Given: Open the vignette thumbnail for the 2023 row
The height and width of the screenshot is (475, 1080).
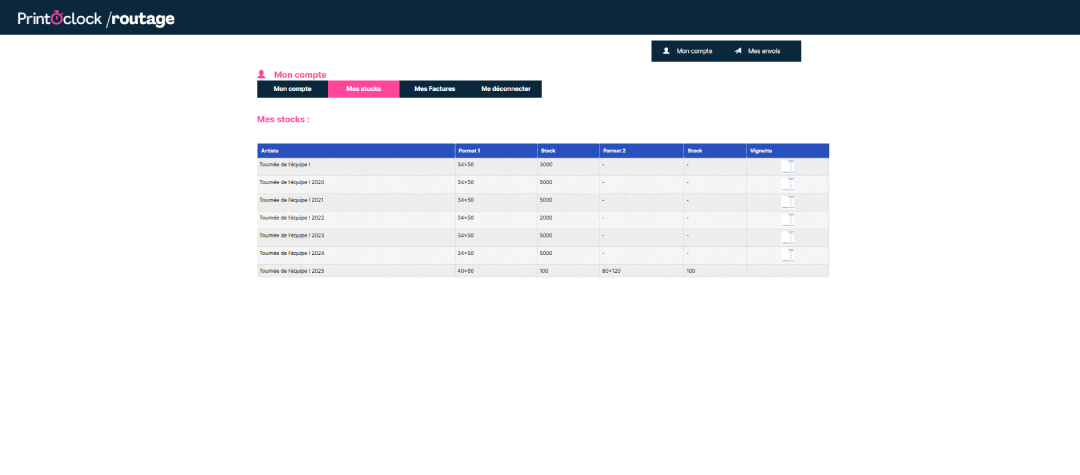Looking at the screenshot, I should point(789,238).
